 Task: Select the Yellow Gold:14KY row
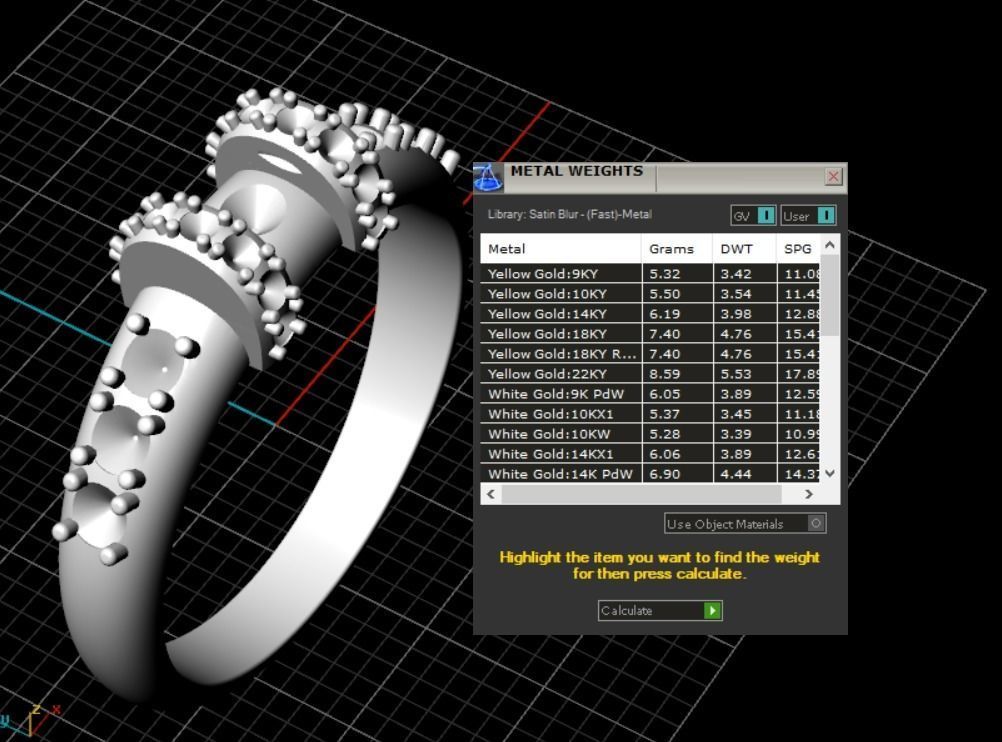(650, 314)
